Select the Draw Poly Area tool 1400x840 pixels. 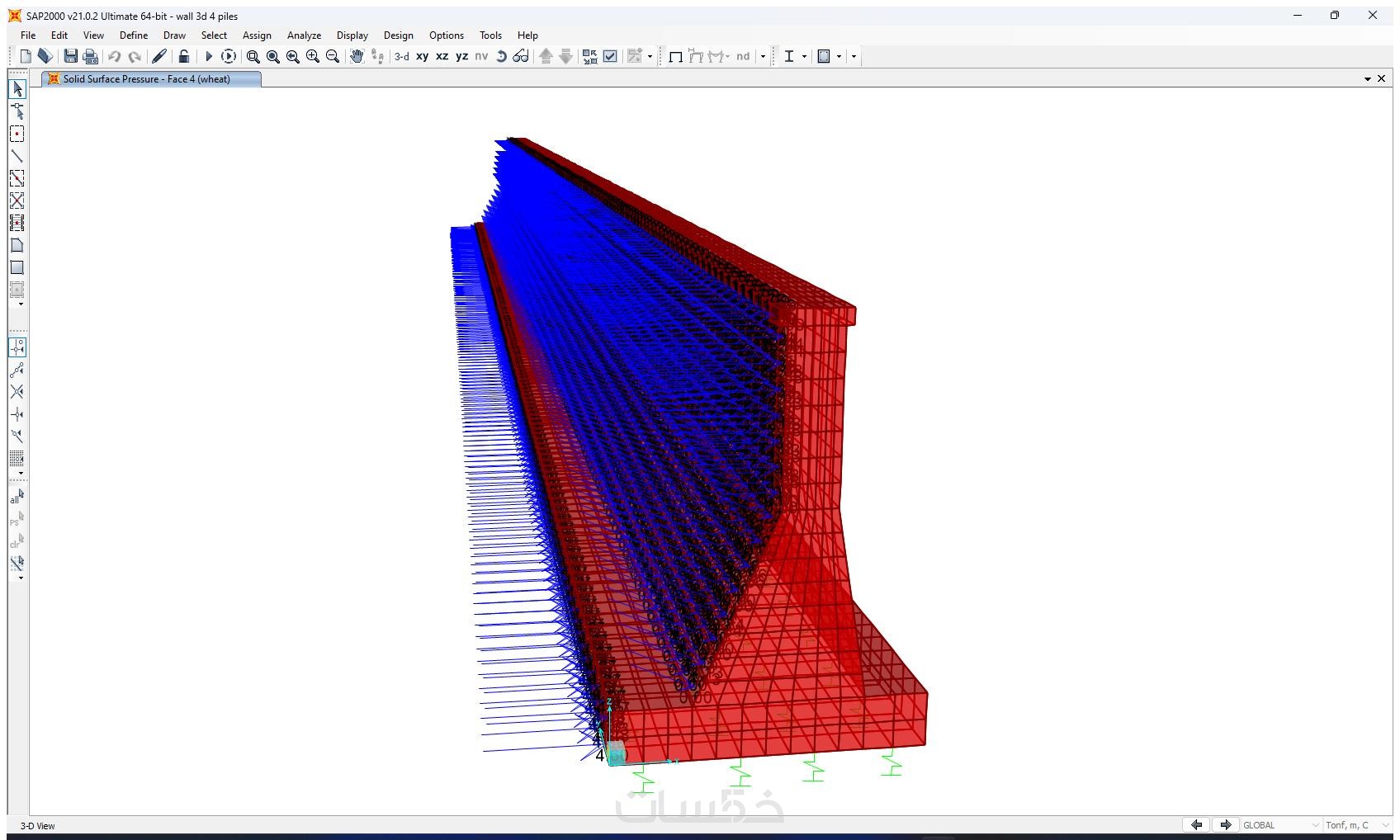[17, 245]
